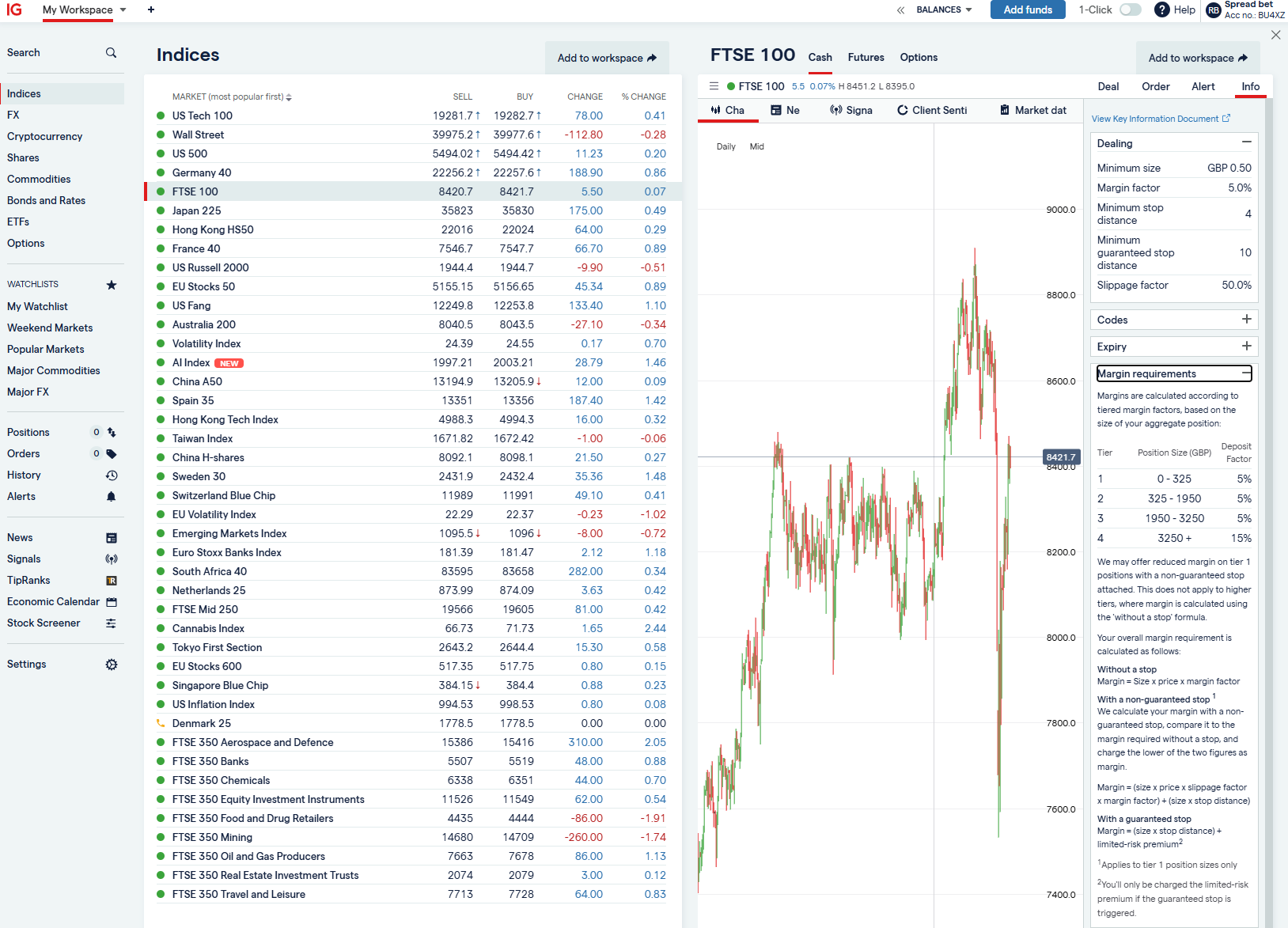Open the Alert tab

pyautogui.click(x=1203, y=86)
